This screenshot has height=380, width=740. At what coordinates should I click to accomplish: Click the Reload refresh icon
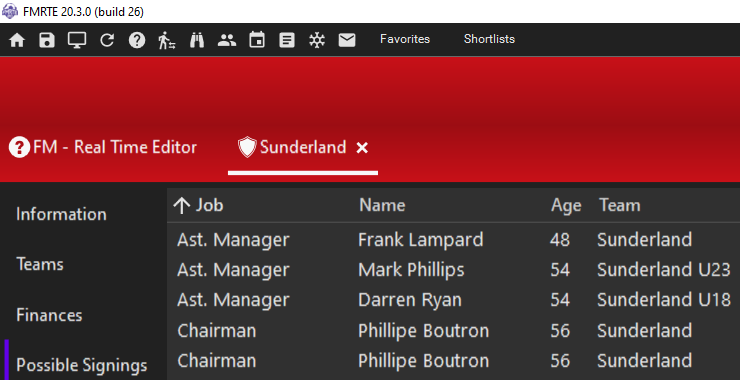point(107,40)
